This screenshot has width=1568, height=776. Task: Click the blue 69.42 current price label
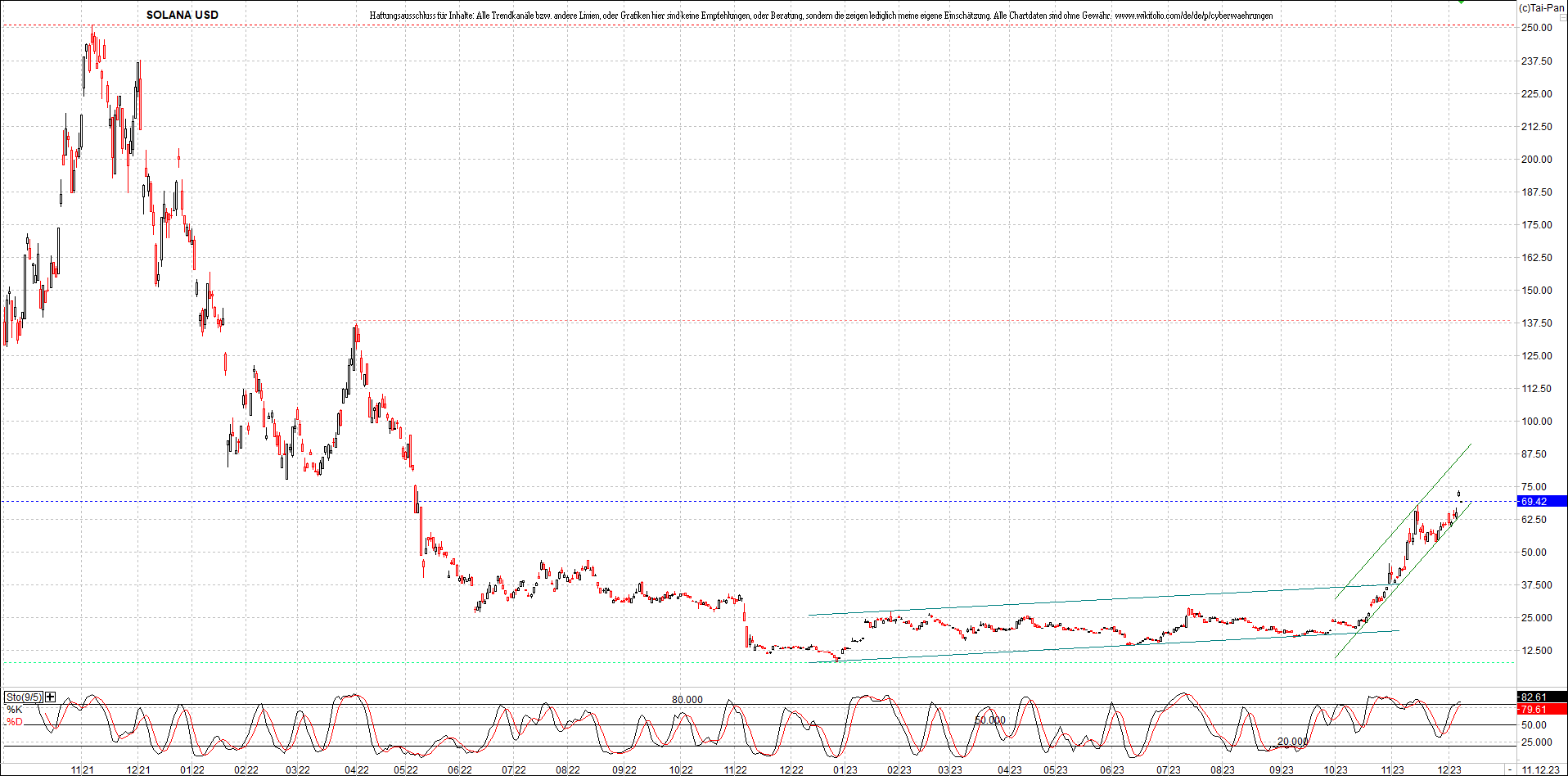(1534, 501)
